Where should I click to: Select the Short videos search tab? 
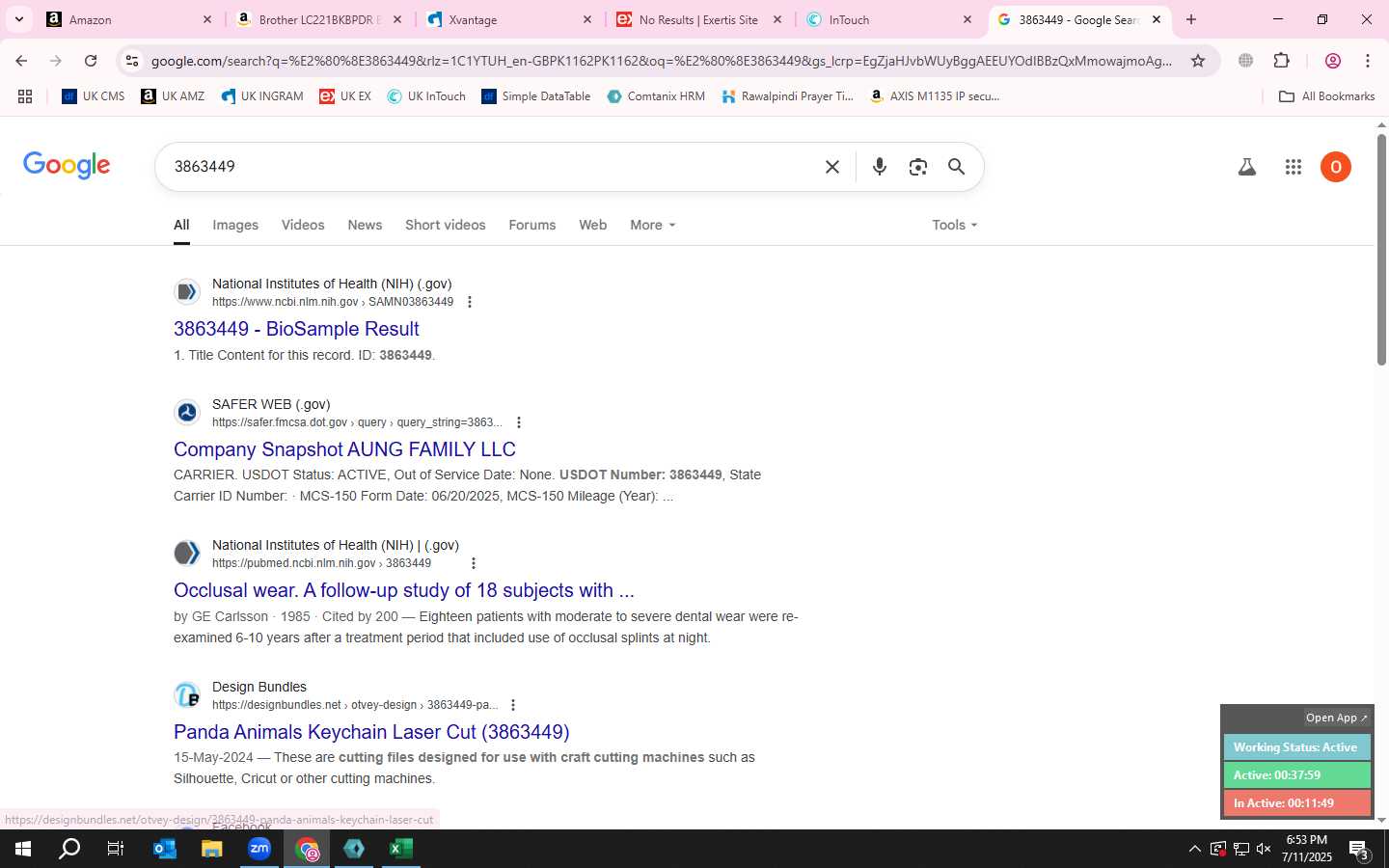[x=446, y=225]
